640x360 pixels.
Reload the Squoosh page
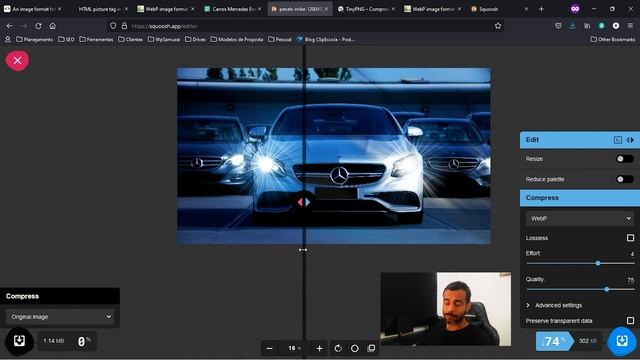38,26
